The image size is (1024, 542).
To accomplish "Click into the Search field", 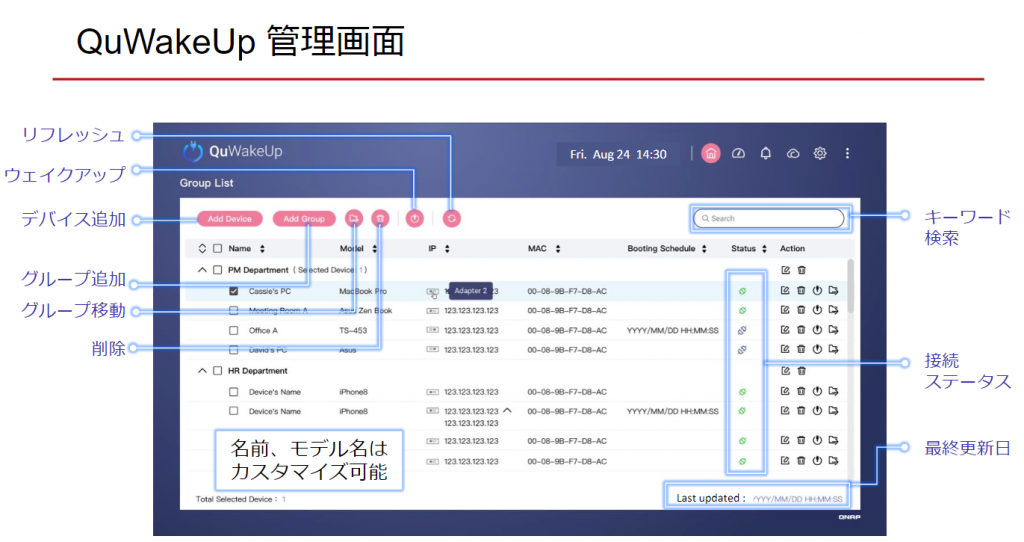I will [x=772, y=218].
